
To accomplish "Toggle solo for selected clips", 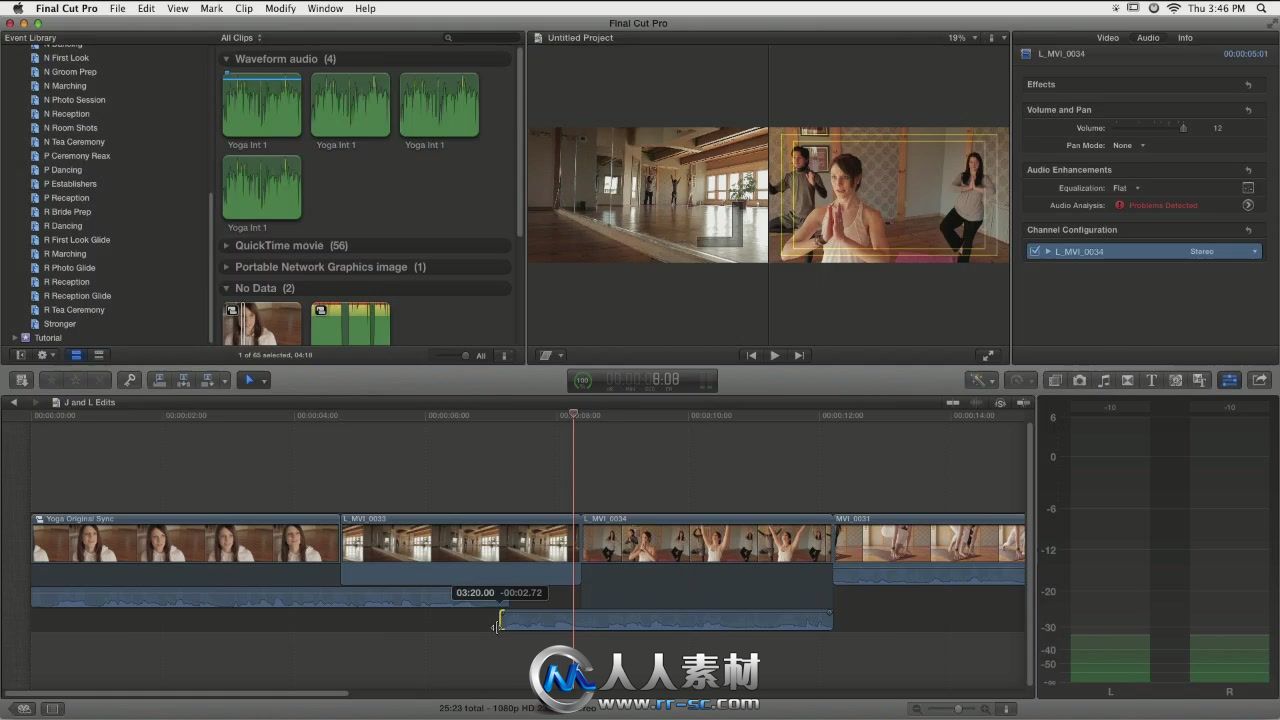I will pos(1000,402).
